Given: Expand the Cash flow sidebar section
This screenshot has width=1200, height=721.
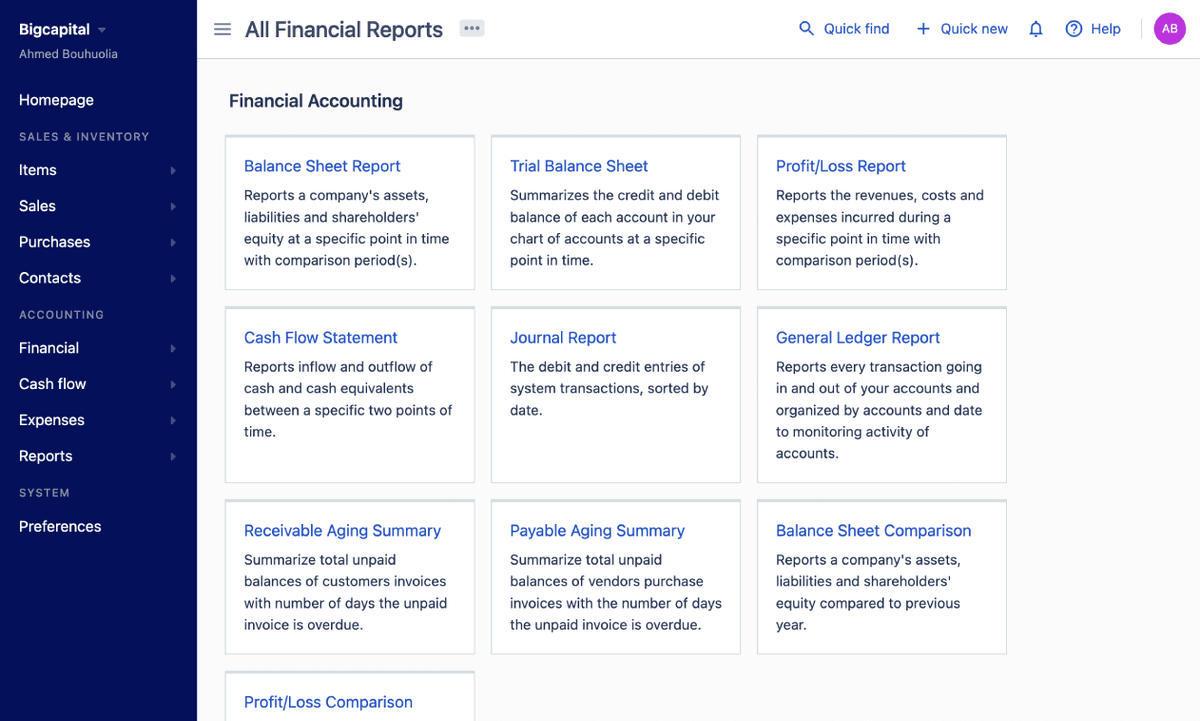Looking at the screenshot, I should [172, 384].
